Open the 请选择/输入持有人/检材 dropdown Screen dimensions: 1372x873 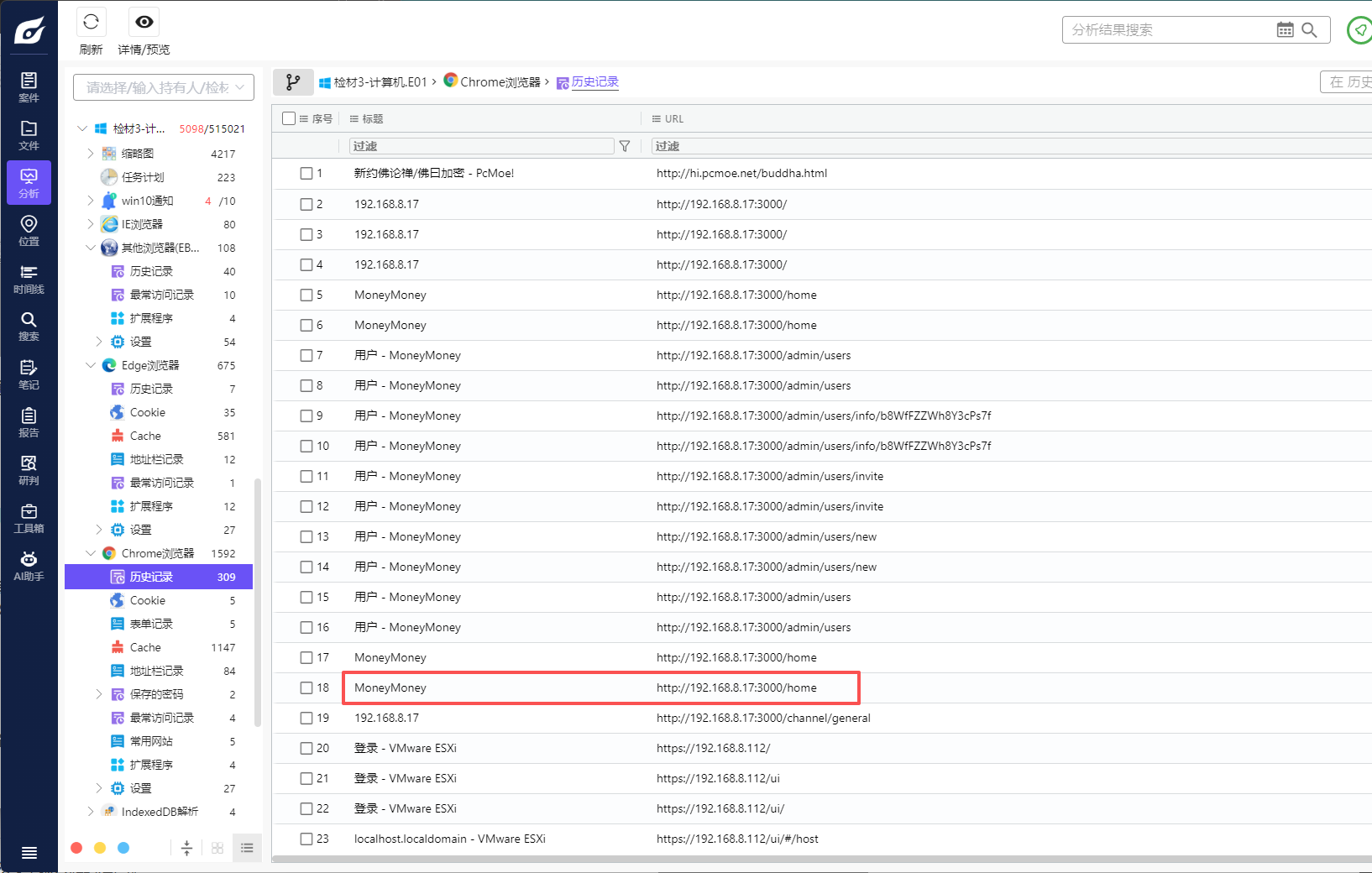(x=164, y=87)
